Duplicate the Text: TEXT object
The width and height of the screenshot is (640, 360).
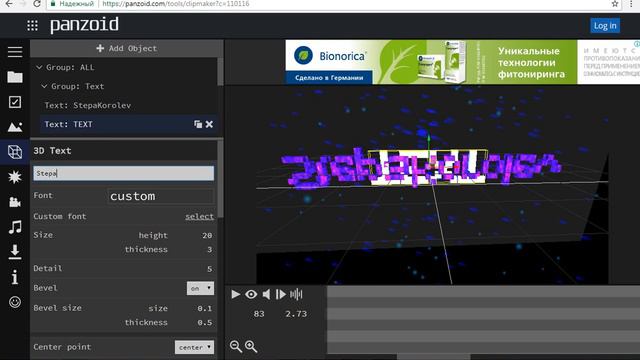pos(198,124)
